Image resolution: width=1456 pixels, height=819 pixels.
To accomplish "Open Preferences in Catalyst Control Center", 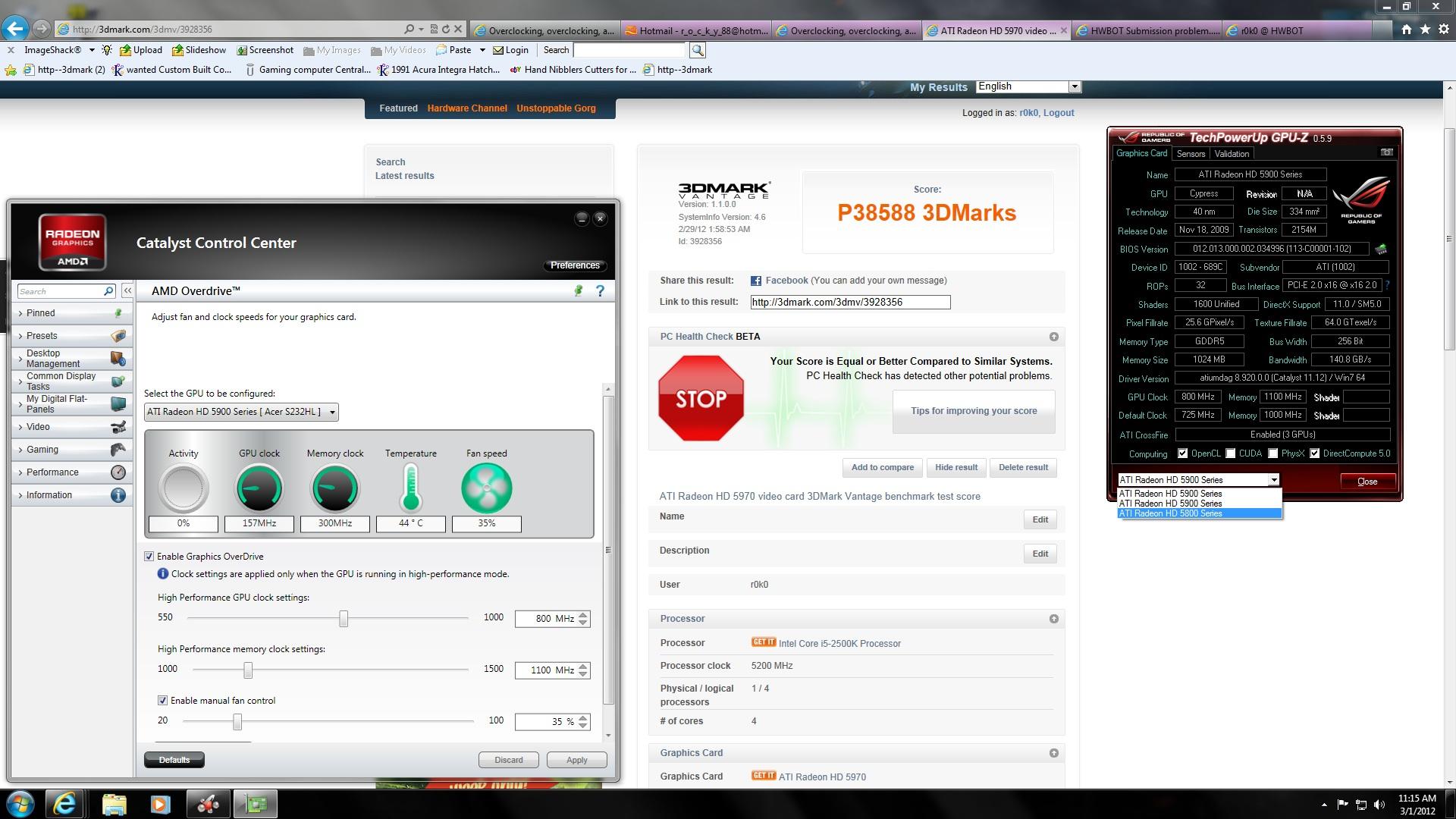I will [575, 265].
